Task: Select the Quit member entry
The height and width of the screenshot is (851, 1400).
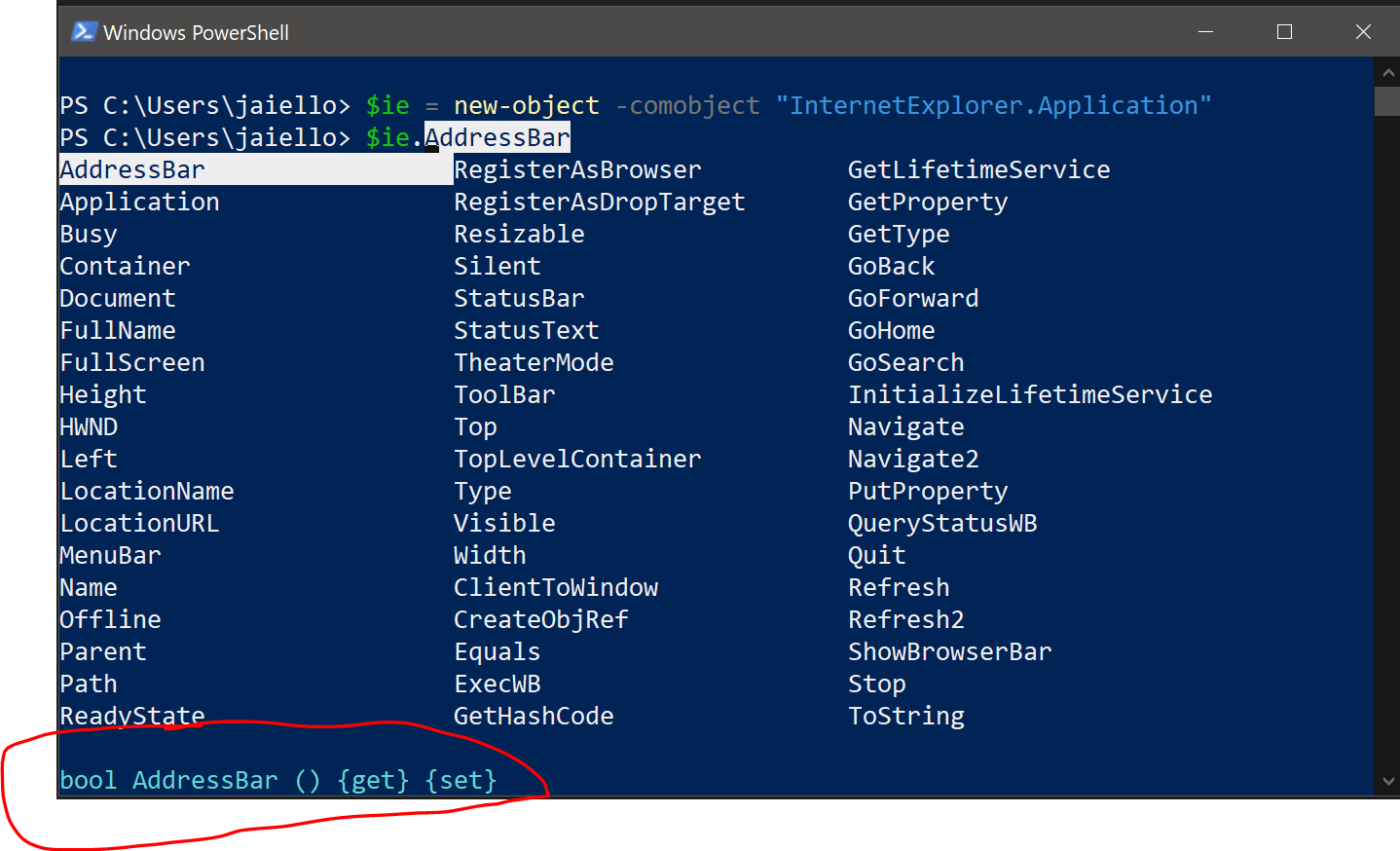Action: 875,555
